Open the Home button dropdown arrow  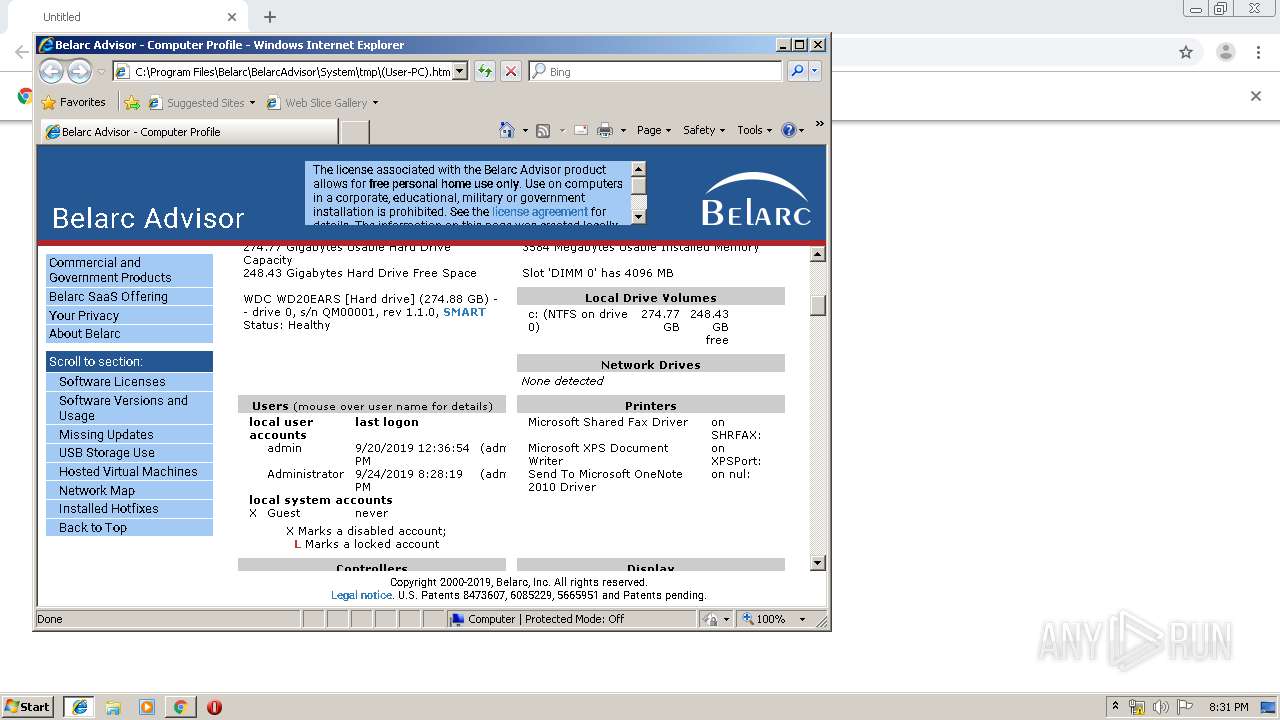pos(523,130)
